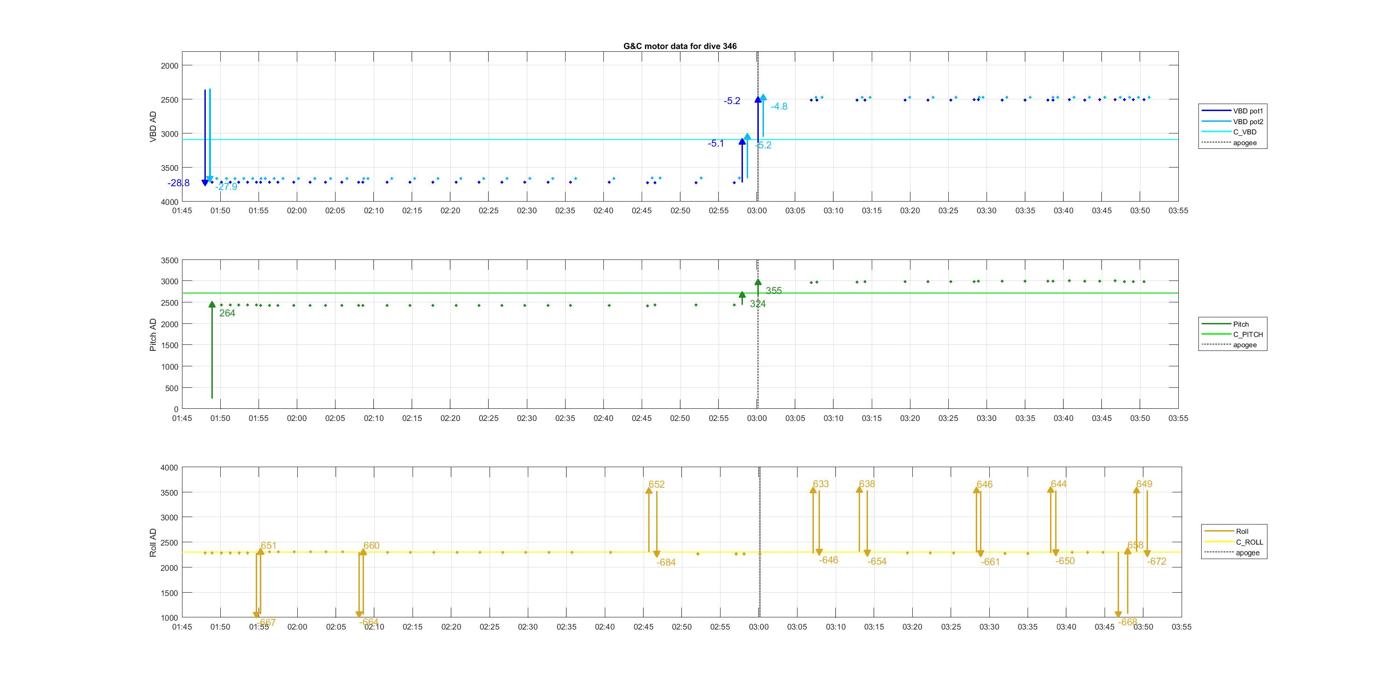Click the "633" roll data label
The height and width of the screenshot is (693, 1400).
tap(821, 484)
